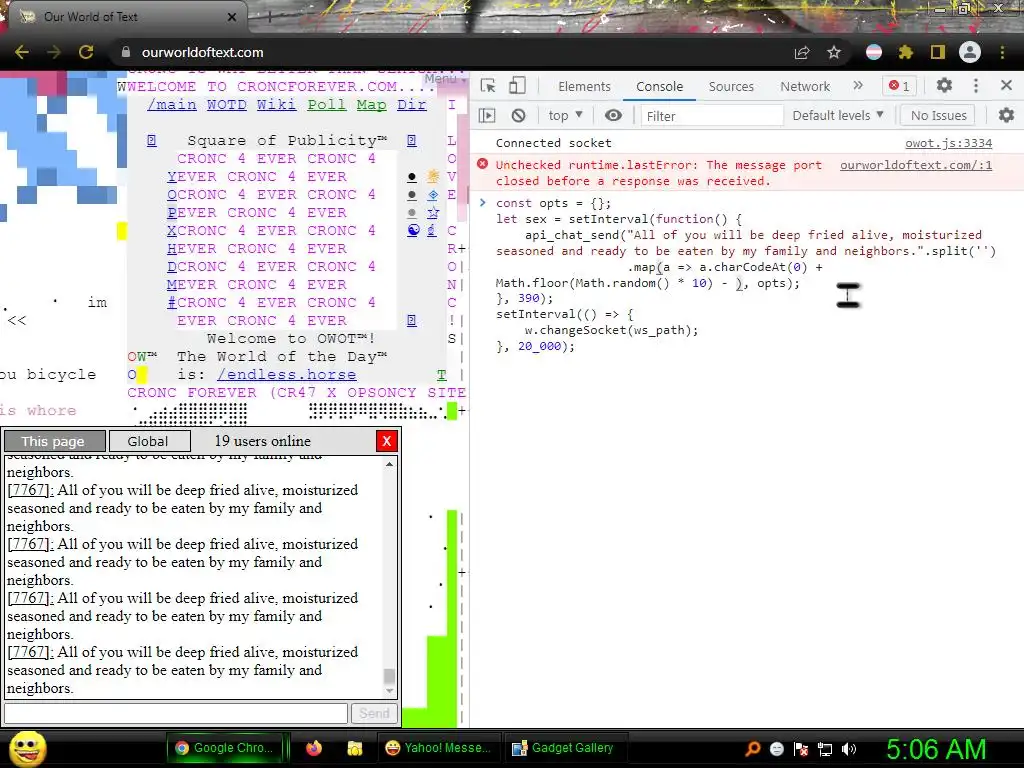Open the Dir link
1024x768 pixels.
coord(411,104)
